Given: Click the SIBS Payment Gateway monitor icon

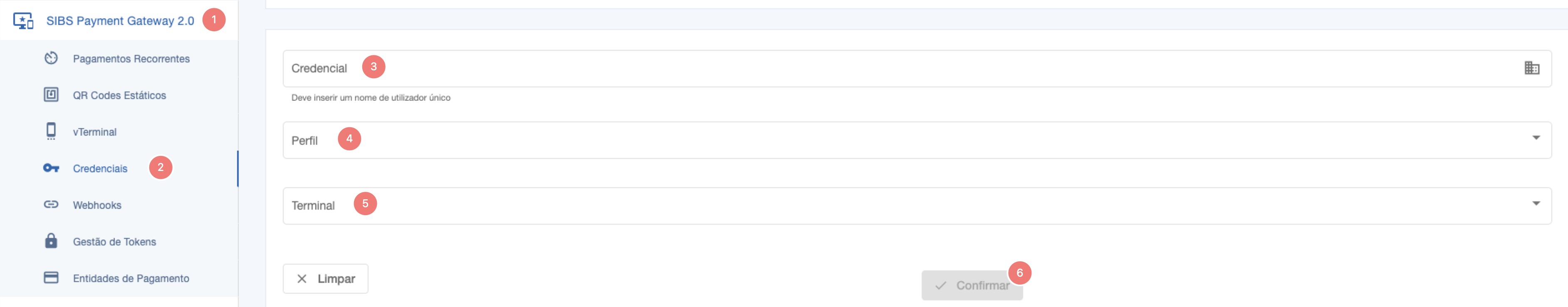Looking at the screenshot, I should click(23, 21).
